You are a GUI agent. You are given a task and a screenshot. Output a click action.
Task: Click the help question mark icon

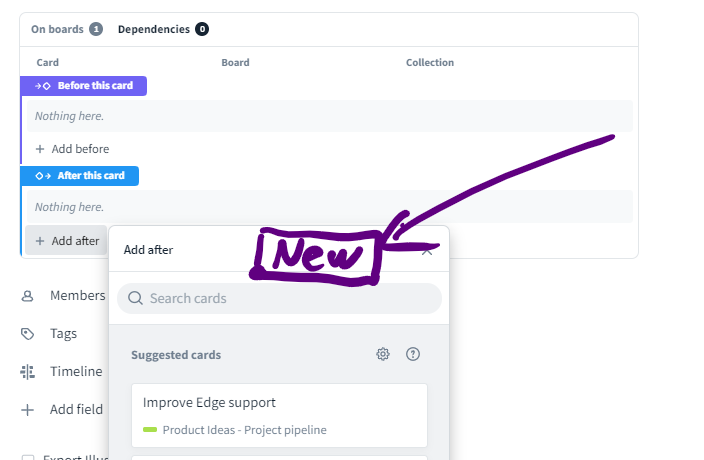413,354
